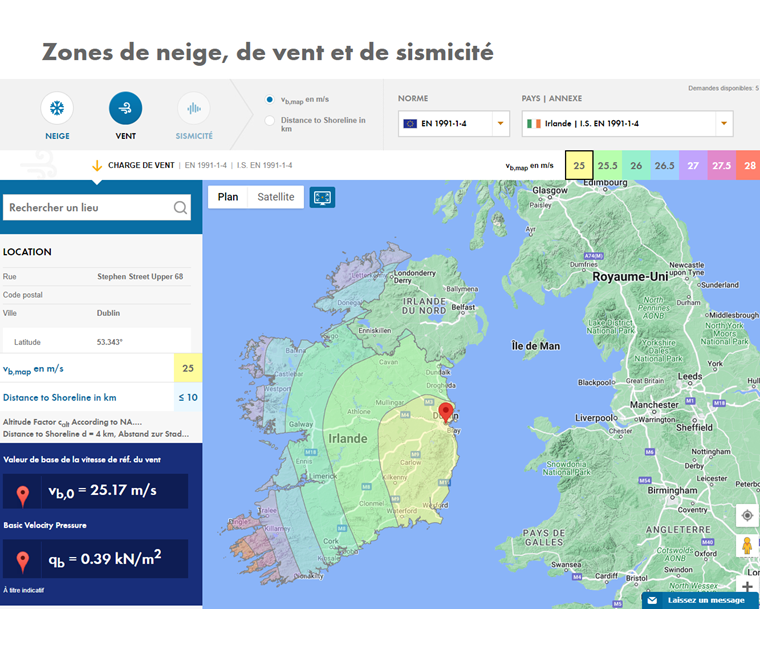Click the Rechercher un lieu search field
Image resolution: width=760 pixels, height=648 pixels.
point(97,207)
